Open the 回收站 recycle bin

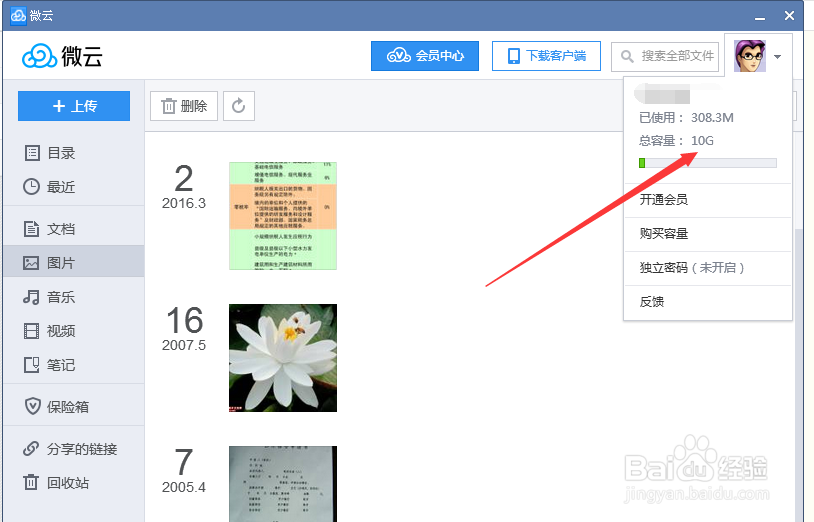click(74, 483)
